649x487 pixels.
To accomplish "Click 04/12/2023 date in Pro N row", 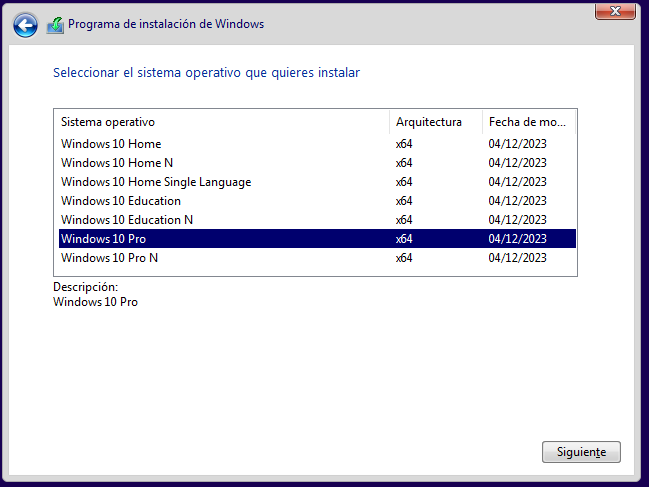I will point(517,258).
